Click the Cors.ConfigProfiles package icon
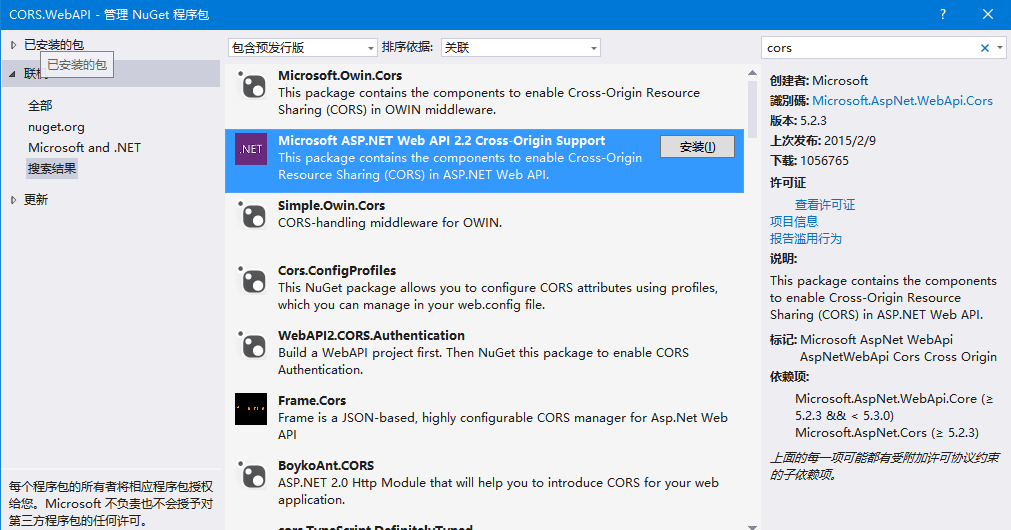The width and height of the screenshot is (1011, 530). click(251, 280)
